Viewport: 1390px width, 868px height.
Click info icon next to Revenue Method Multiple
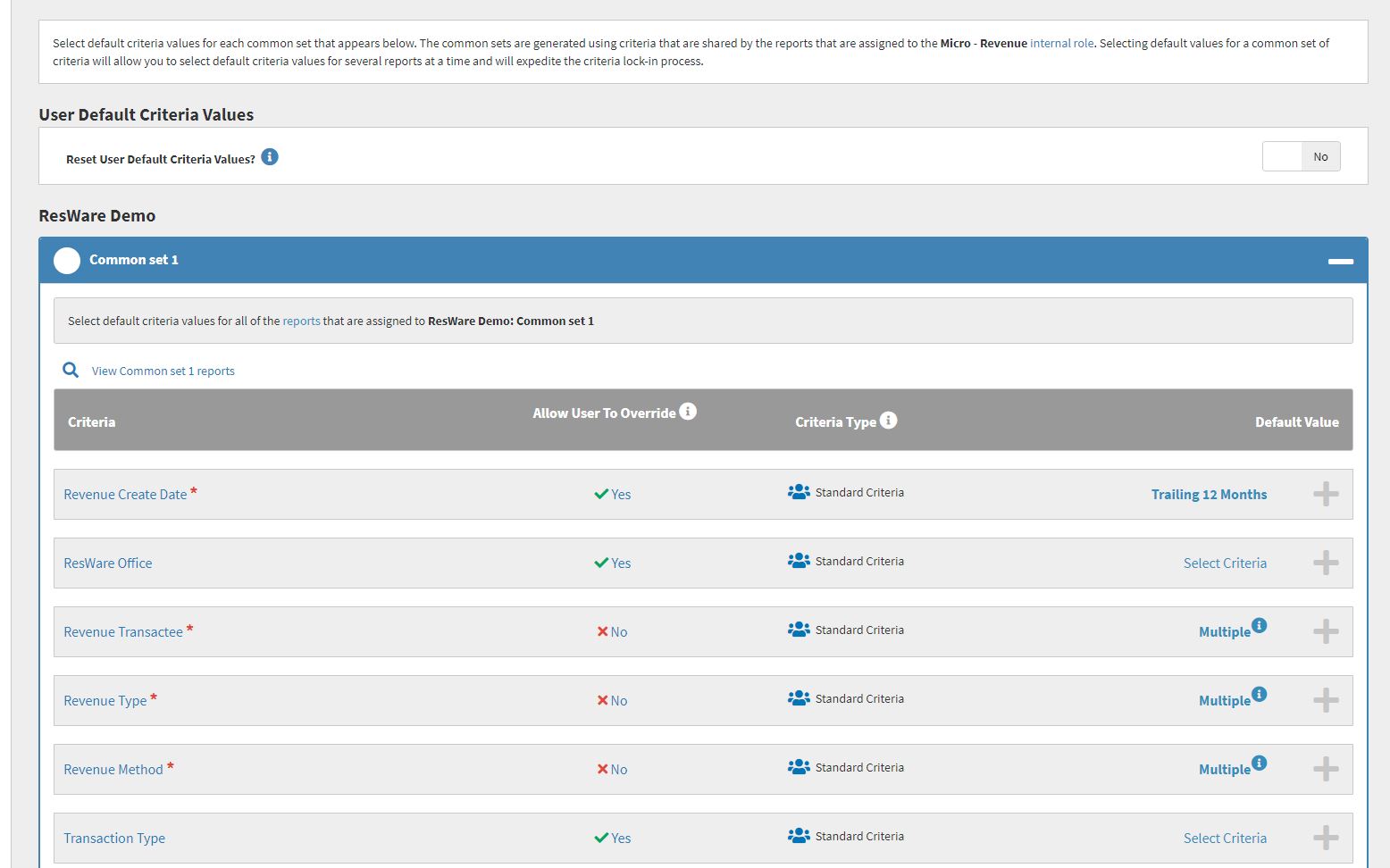[1259, 763]
